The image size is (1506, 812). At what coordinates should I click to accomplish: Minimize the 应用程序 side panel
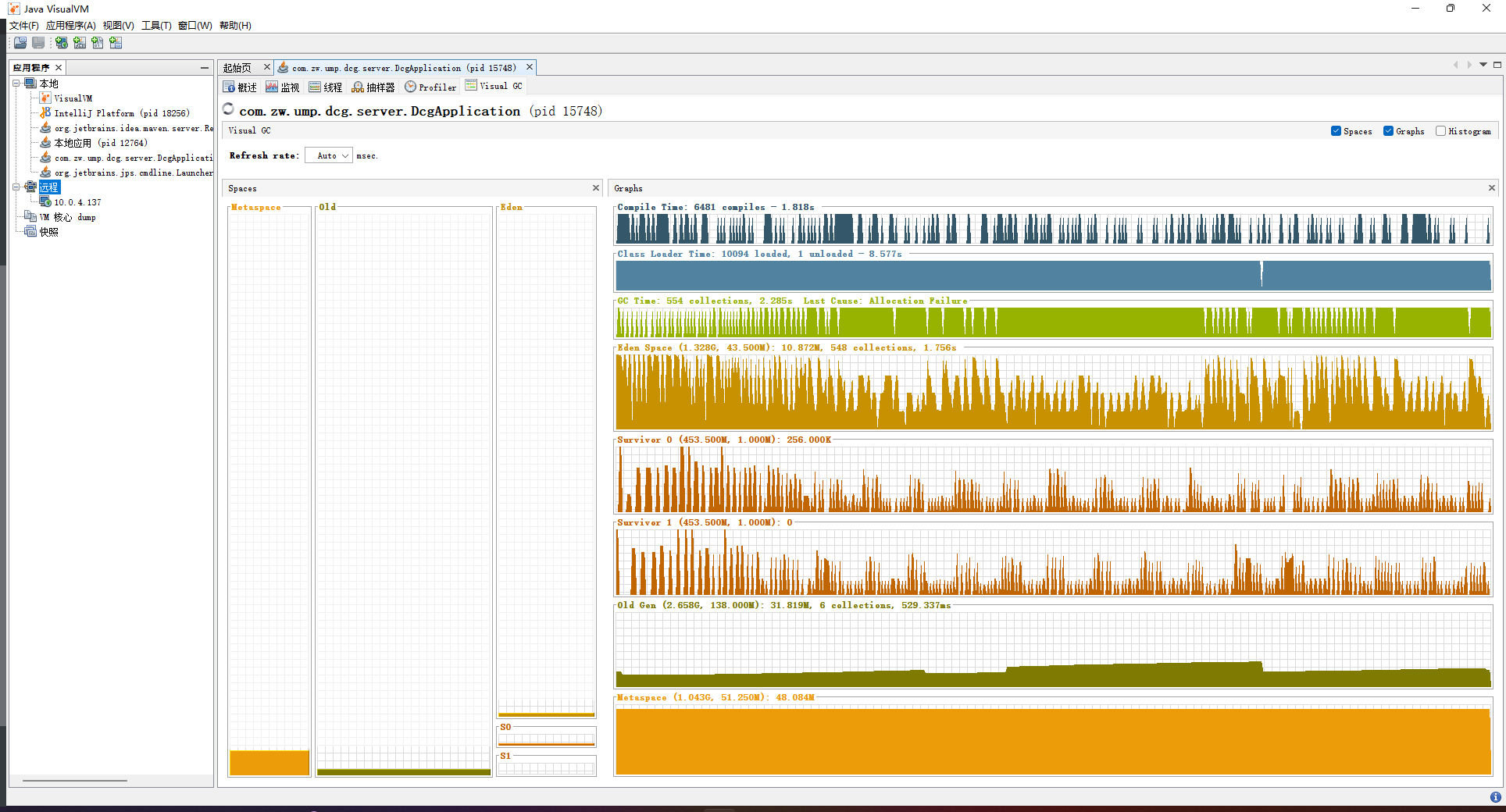click(204, 68)
